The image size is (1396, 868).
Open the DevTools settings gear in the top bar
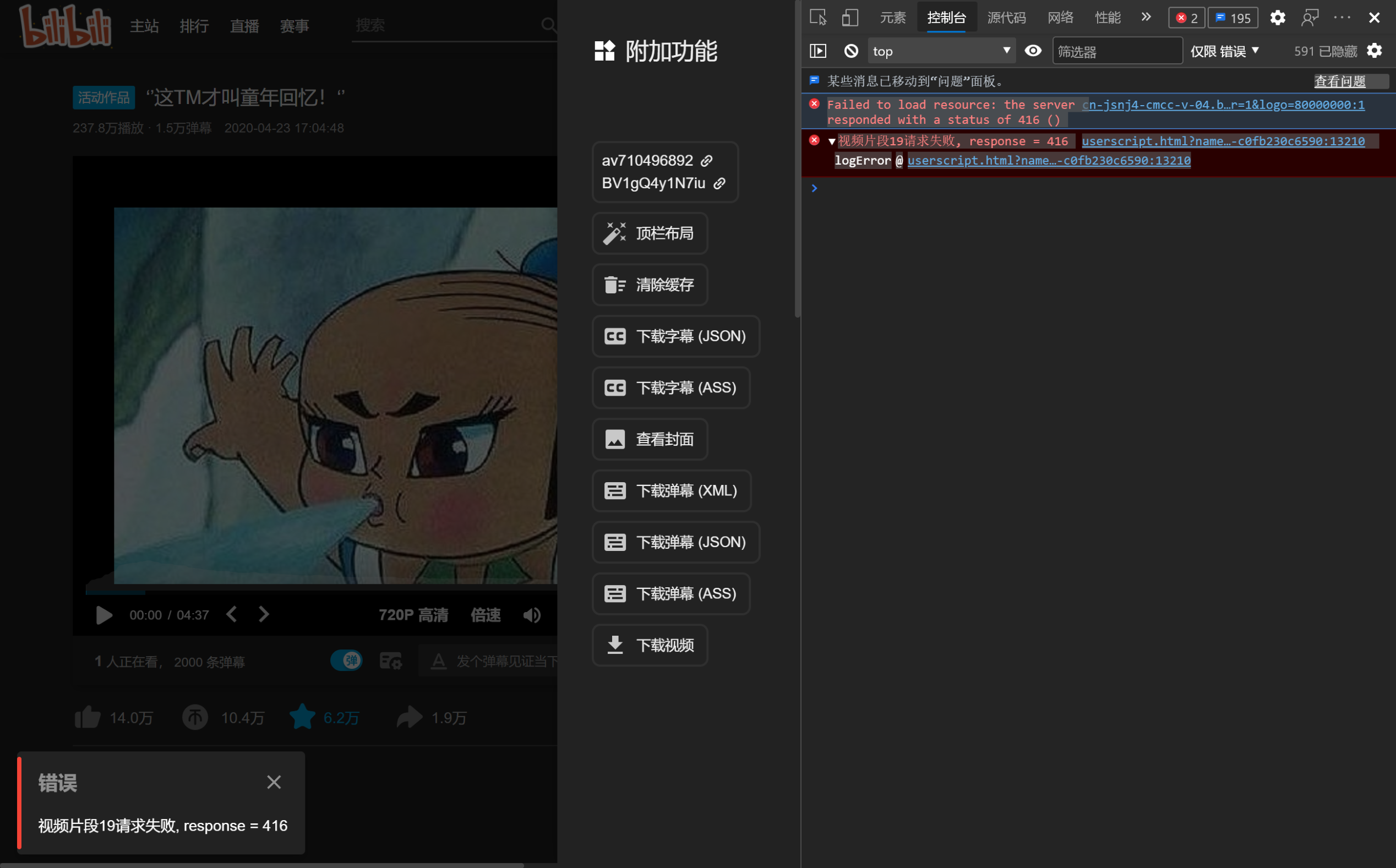(1277, 17)
